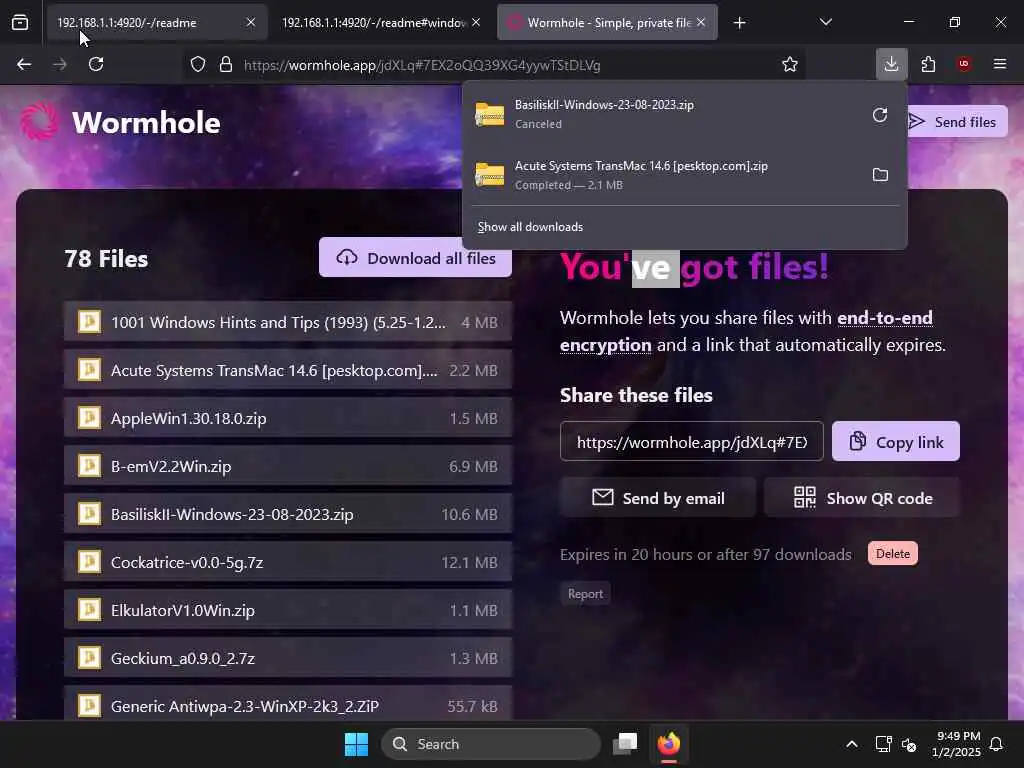Open Show all downloads link
This screenshot has height=768, width=1024.
(x=530, y=227)
